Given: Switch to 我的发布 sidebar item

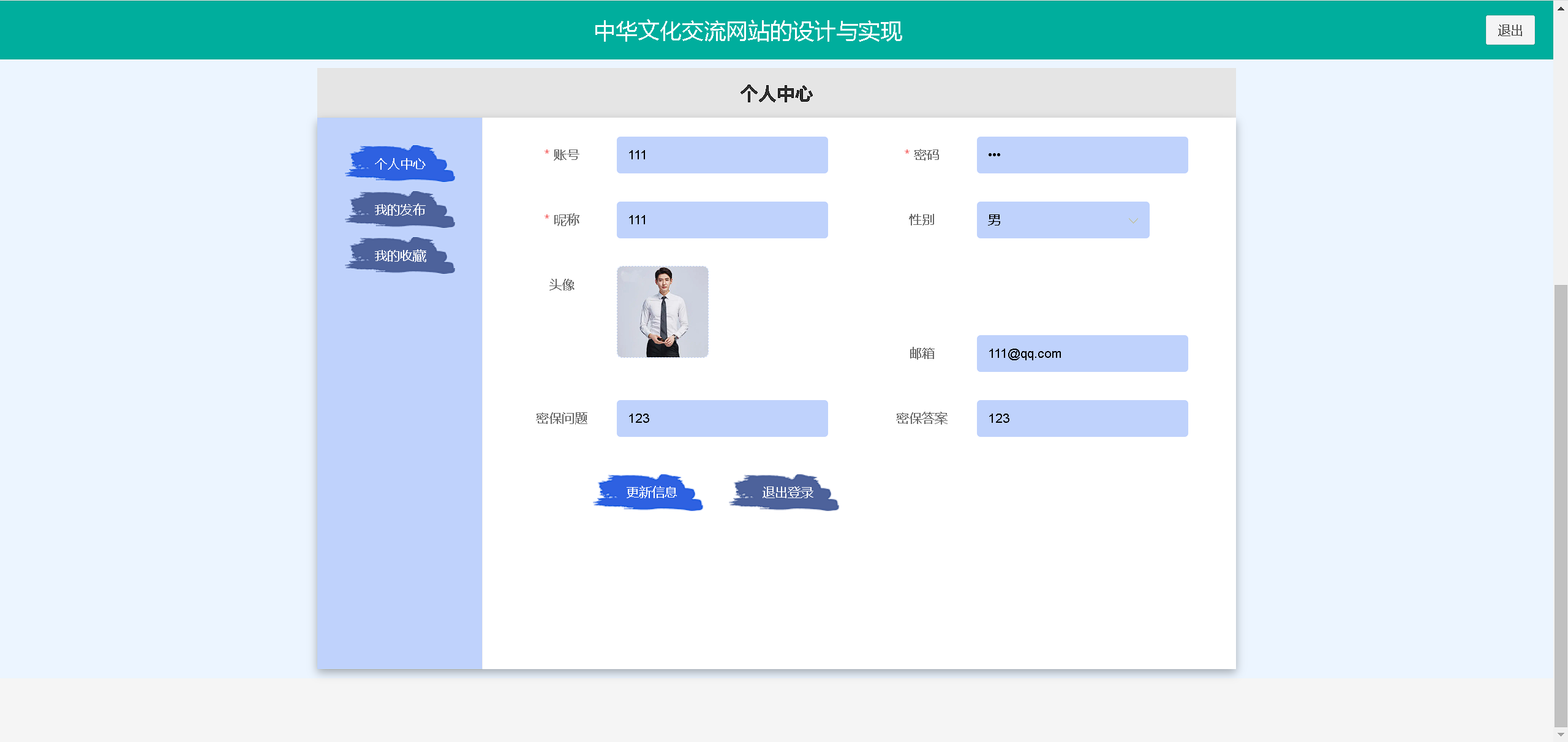Looking at the screenshot, I should point(400,210).
